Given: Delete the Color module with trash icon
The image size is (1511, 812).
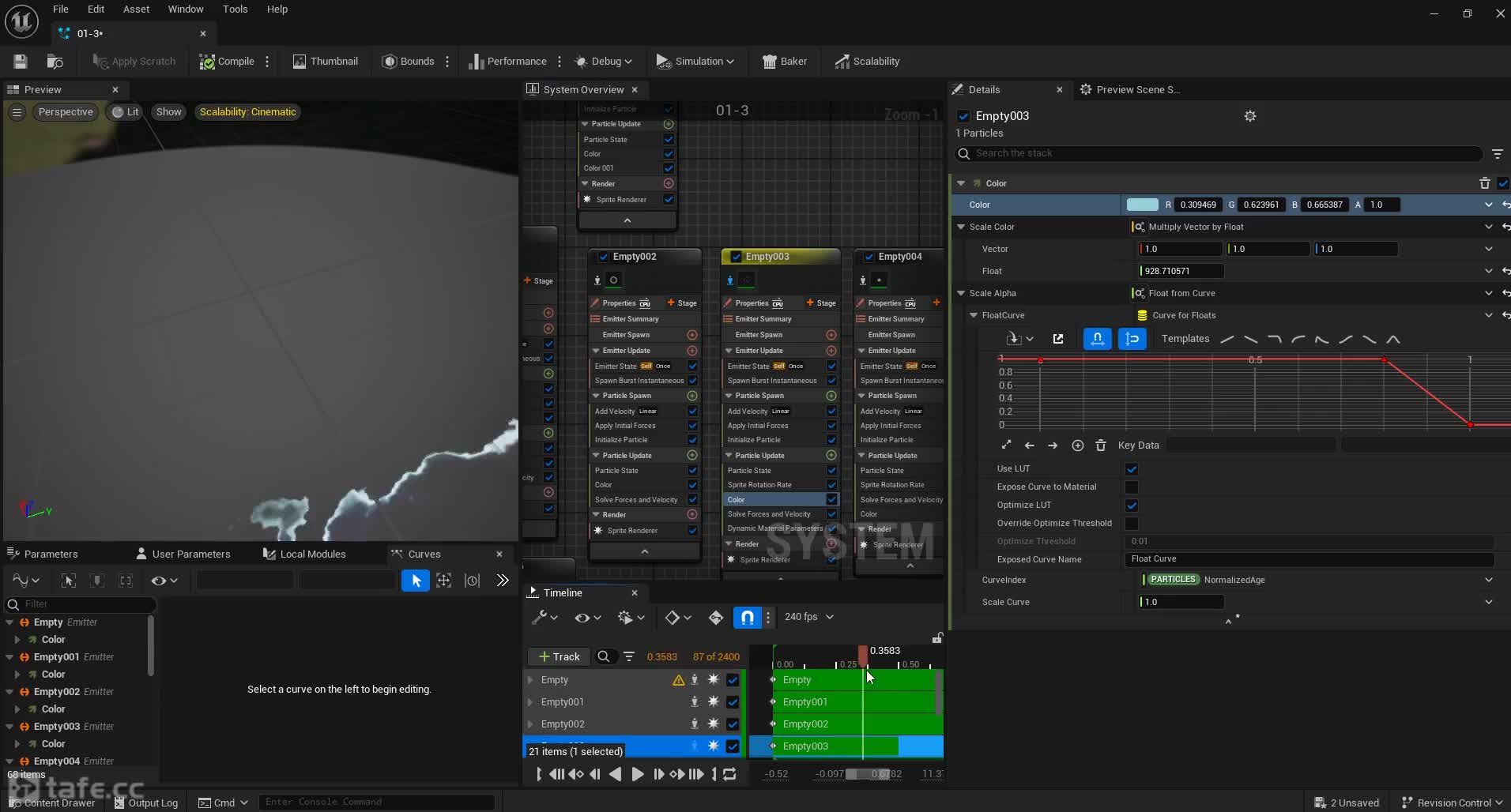Looking at the screenshot, I should (x=1484, y=183).
